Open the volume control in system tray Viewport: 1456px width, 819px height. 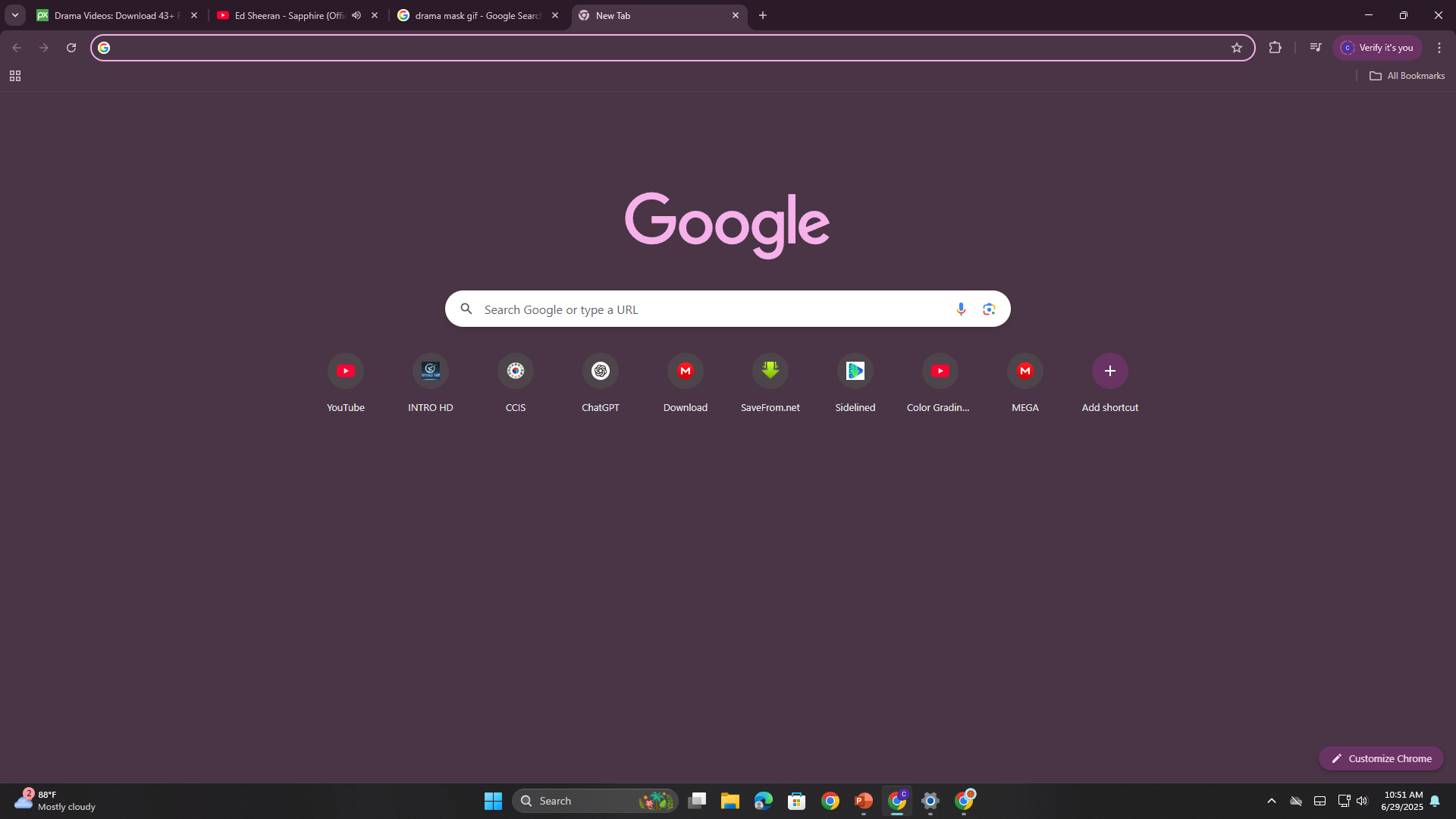tap(1362, 801)
